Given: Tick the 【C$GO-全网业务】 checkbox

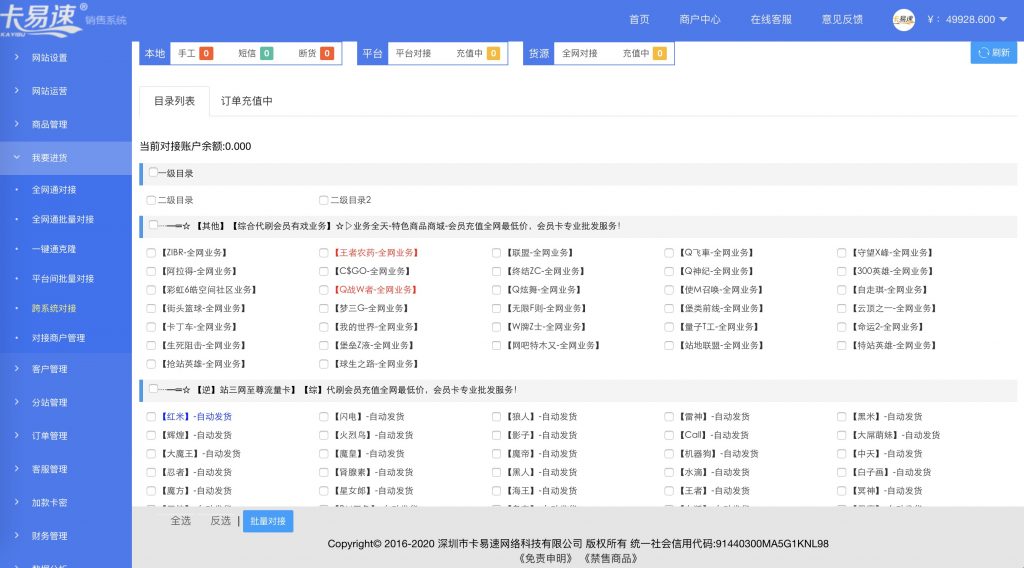Looking at the screenshot, I should pos(323,271).
